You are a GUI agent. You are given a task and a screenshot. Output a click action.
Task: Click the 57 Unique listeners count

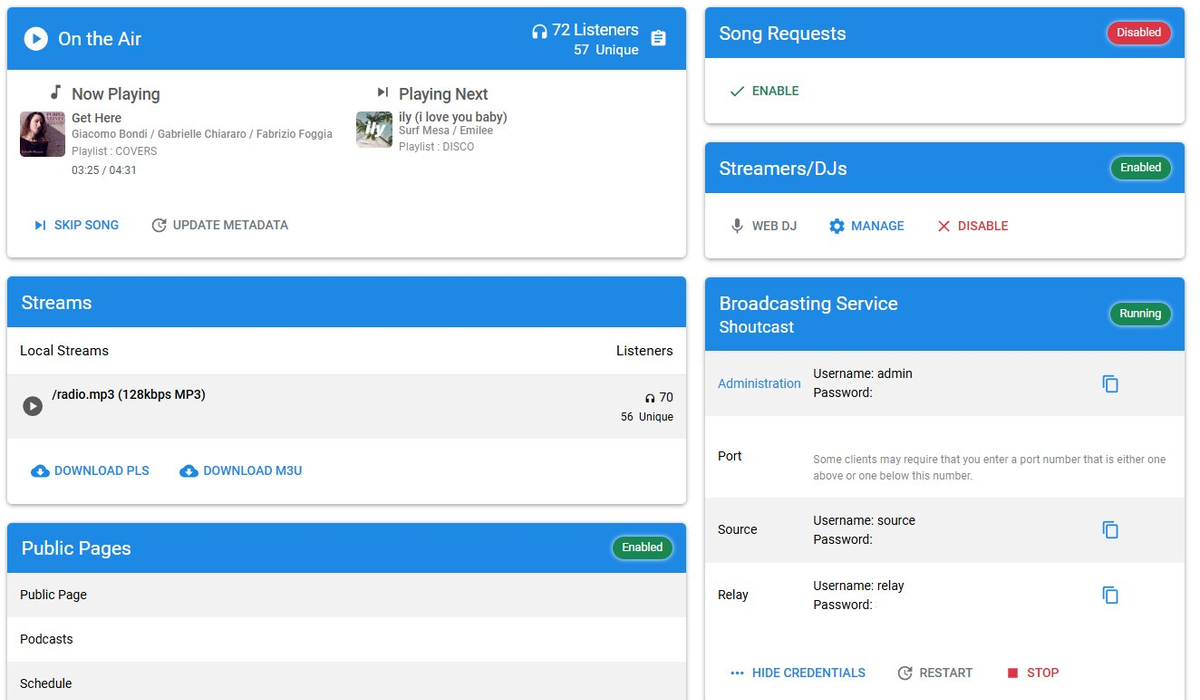pos(606,50)
